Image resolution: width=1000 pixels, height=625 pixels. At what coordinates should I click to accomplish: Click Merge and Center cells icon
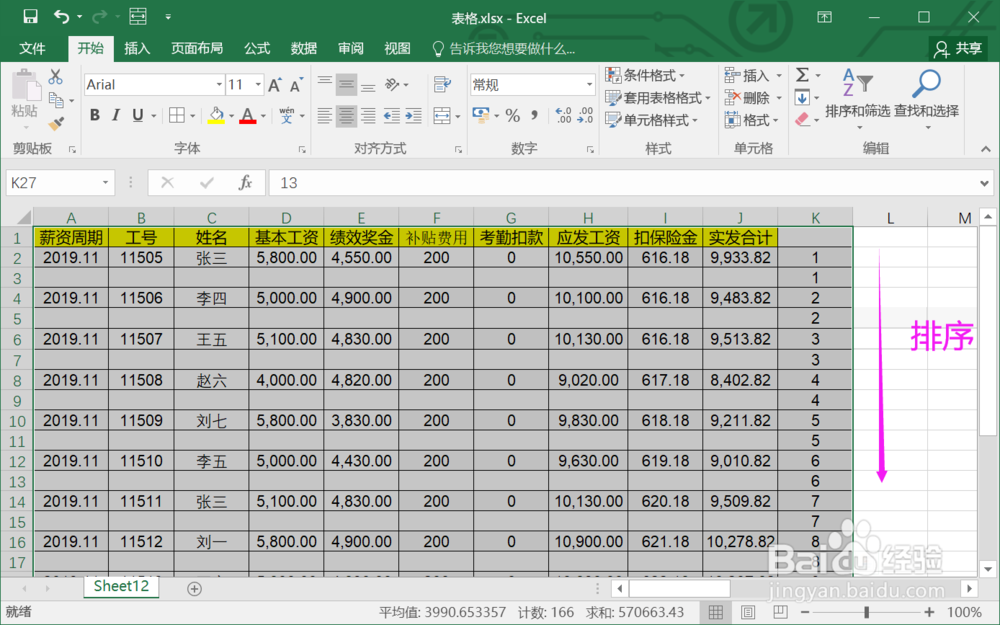click(x=442, y=115)
